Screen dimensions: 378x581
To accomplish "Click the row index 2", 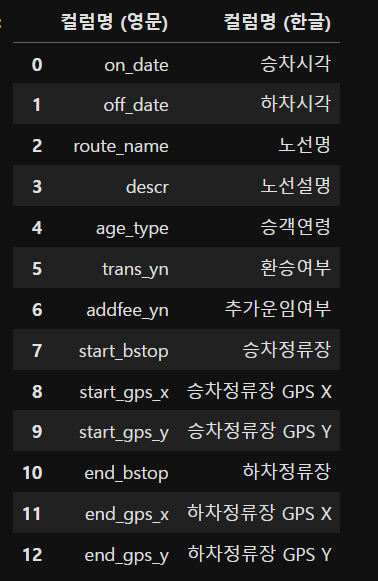I will (37, 146).
